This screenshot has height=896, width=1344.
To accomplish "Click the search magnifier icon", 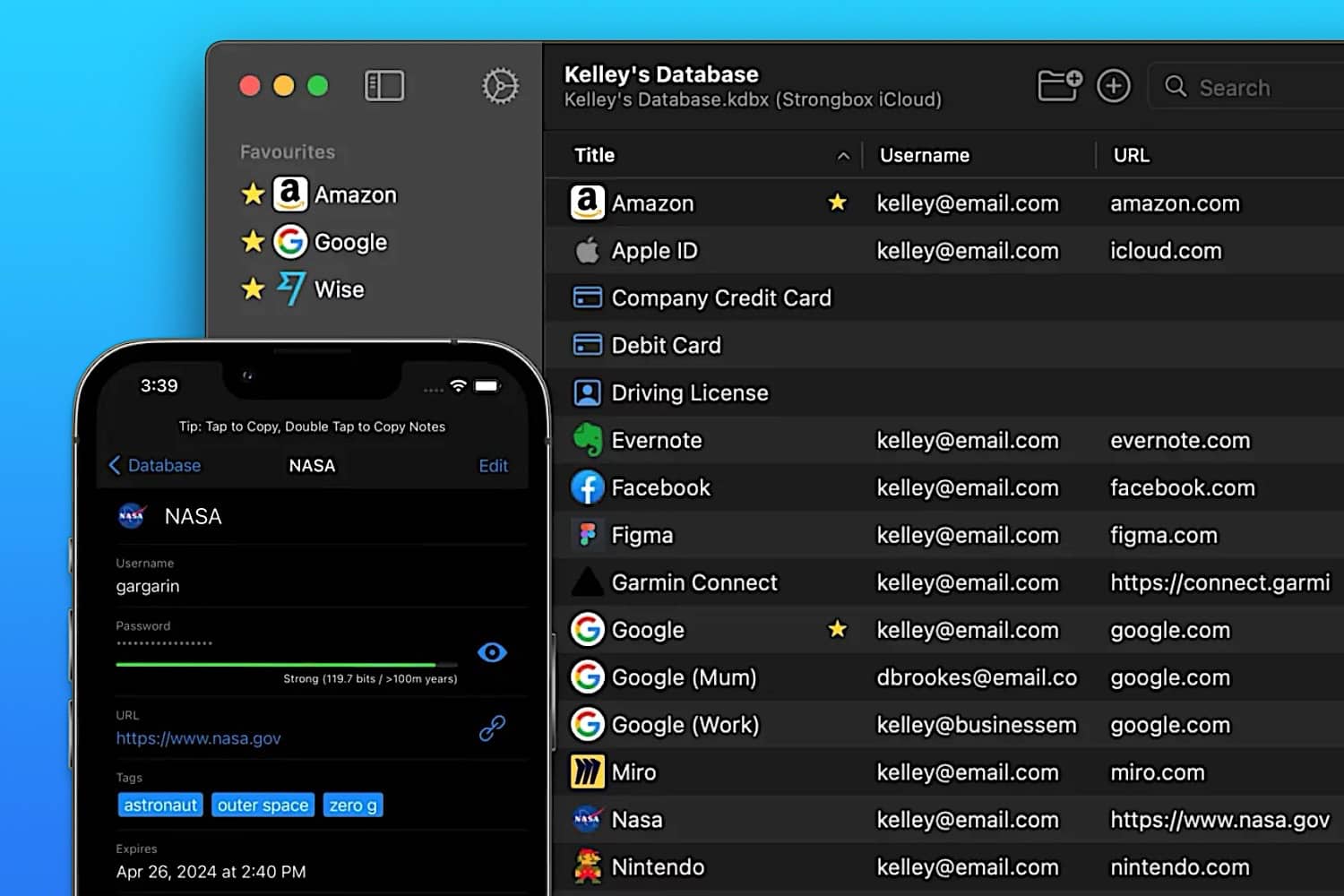I will click(1176, 86).
